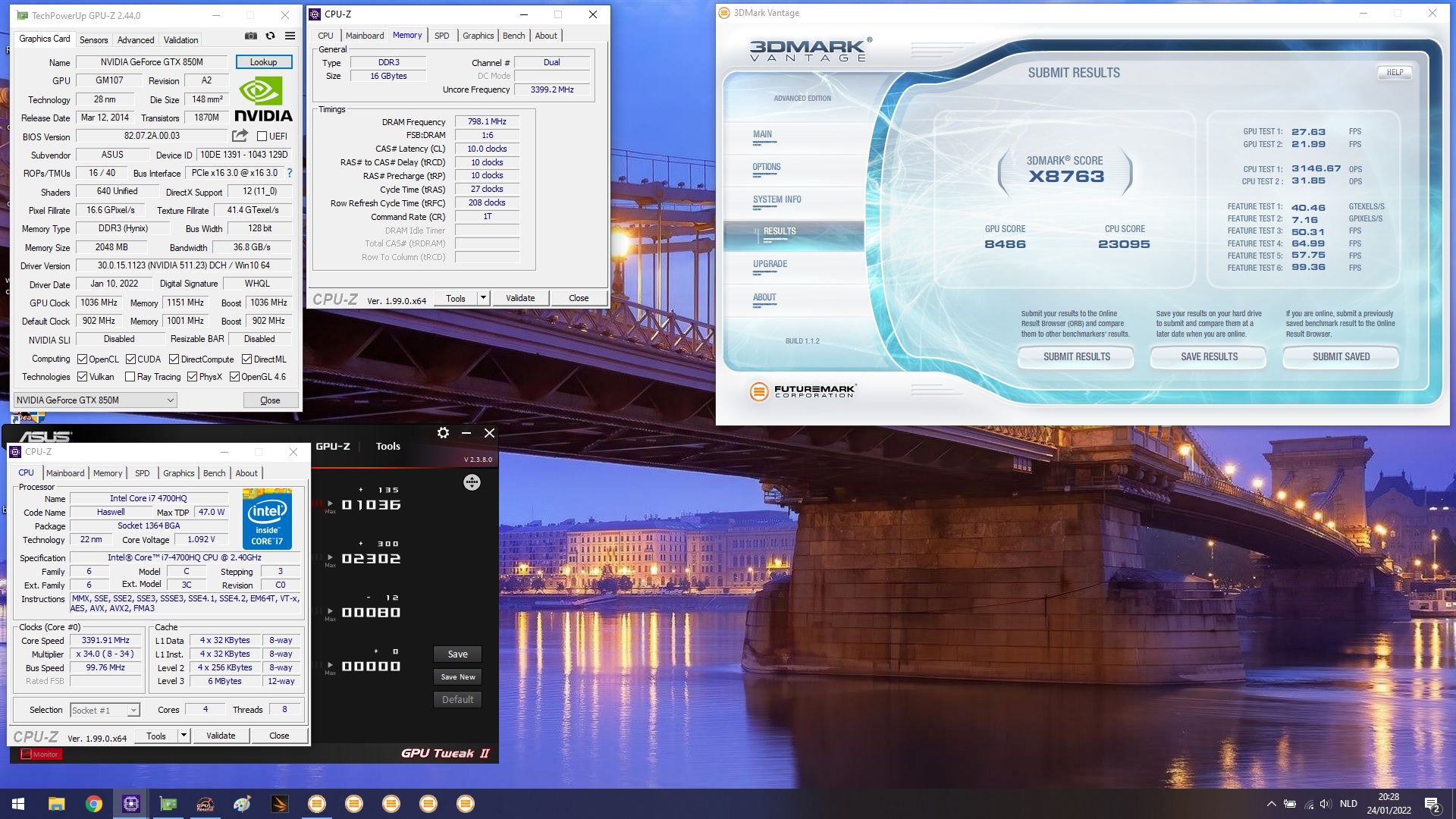The width and height of the screenshot is (1456, 819).
Task: Expand the 00080 value arrow
Action: 331,611
